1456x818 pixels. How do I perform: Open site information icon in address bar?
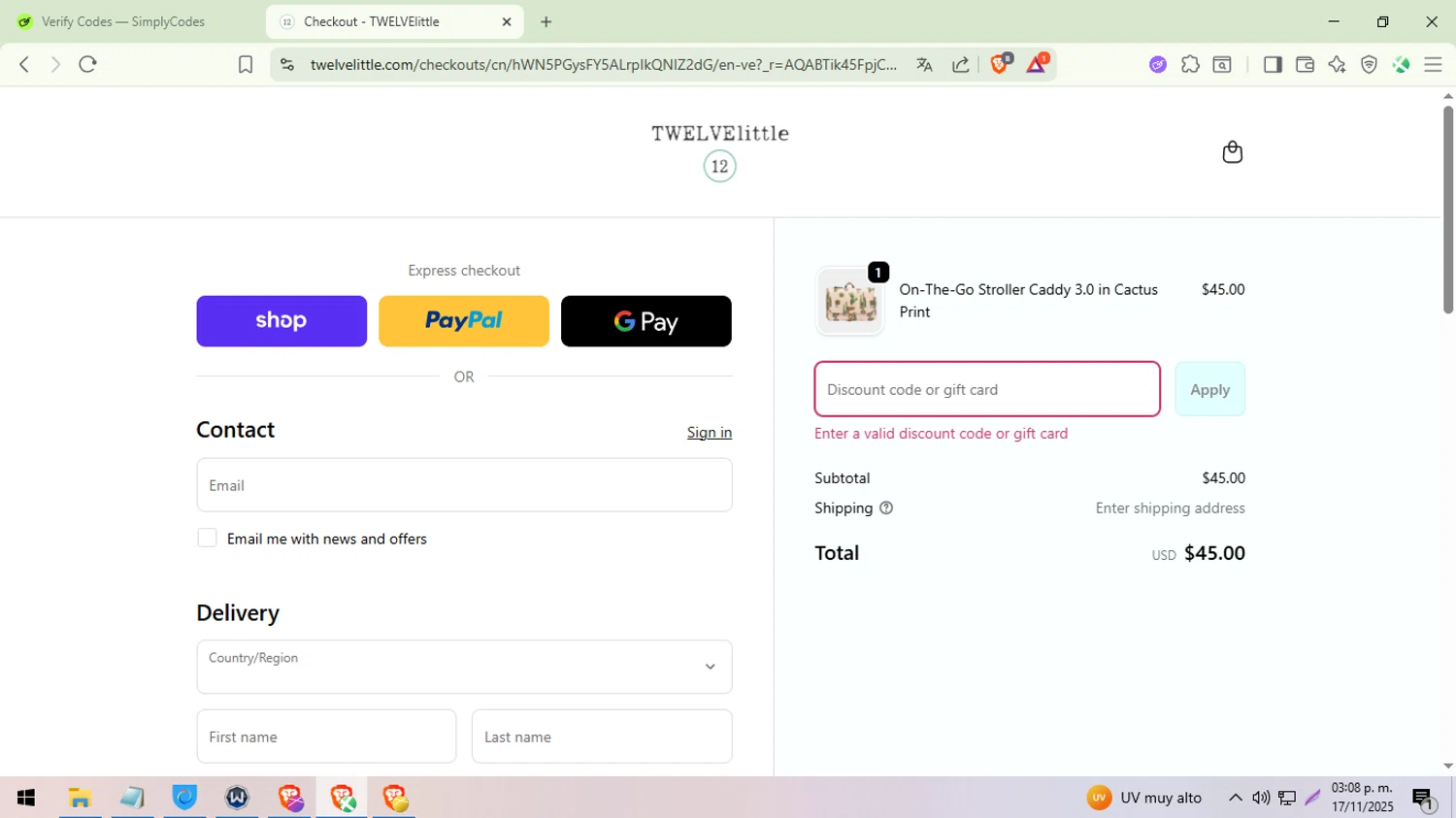coord(286,65)
